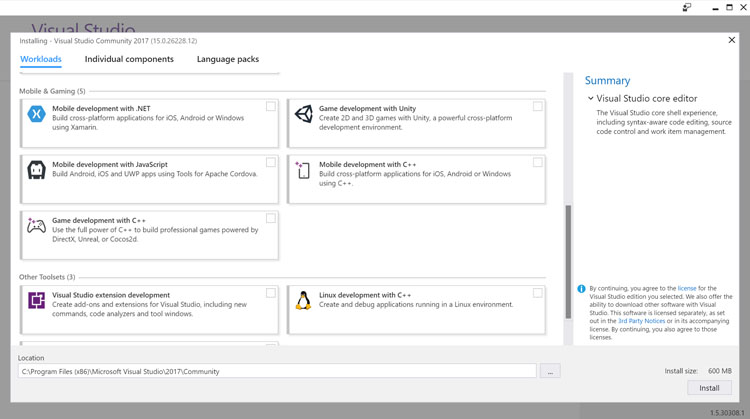Collapse Visual Studio core editor summary section

pos(591,99)
